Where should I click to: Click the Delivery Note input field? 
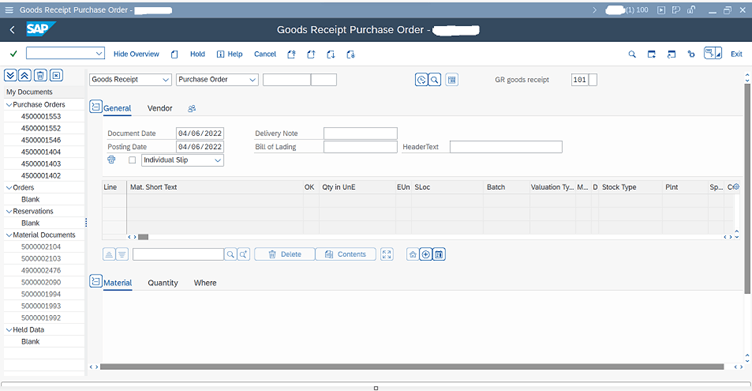point(360,133)
